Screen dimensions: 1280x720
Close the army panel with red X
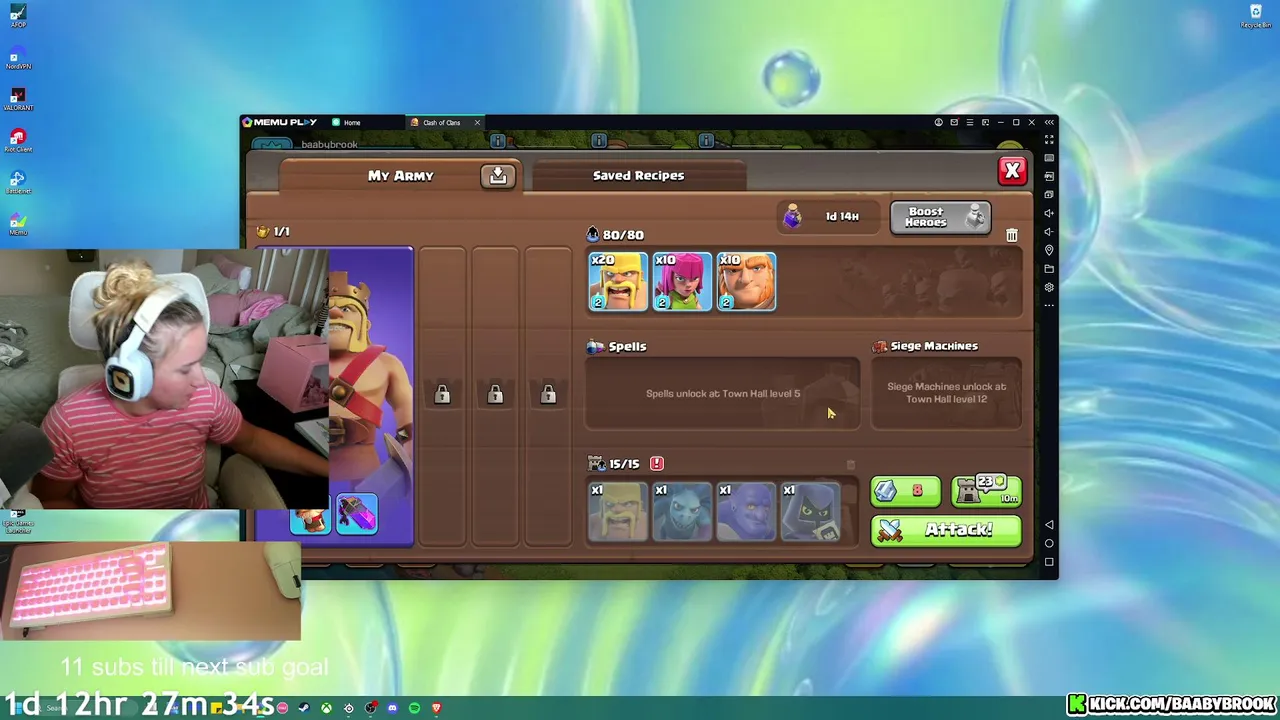(1012, 171)
